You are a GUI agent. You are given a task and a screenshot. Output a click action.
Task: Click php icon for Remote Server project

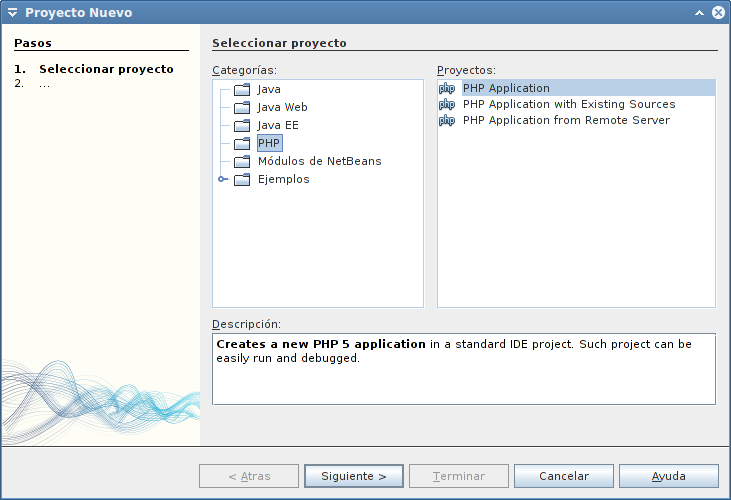point(447,120)
